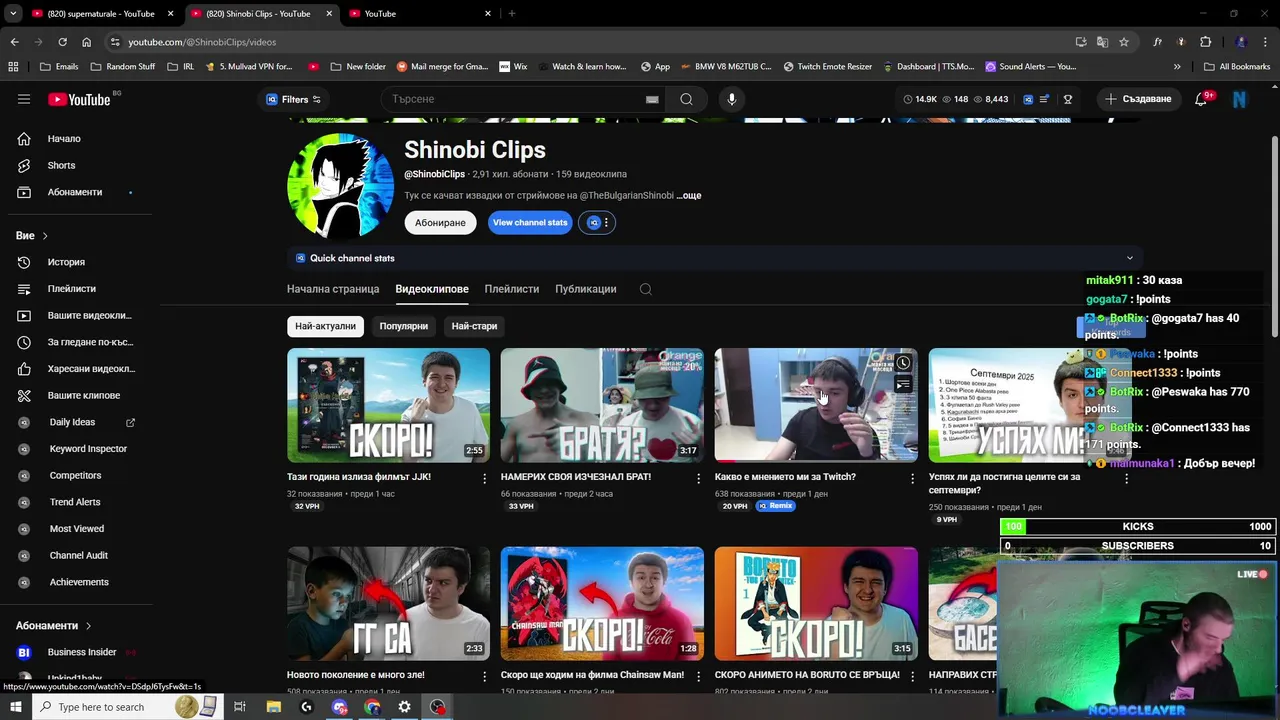
Task: Open the account avatar menu
Action: point(1240,99)
